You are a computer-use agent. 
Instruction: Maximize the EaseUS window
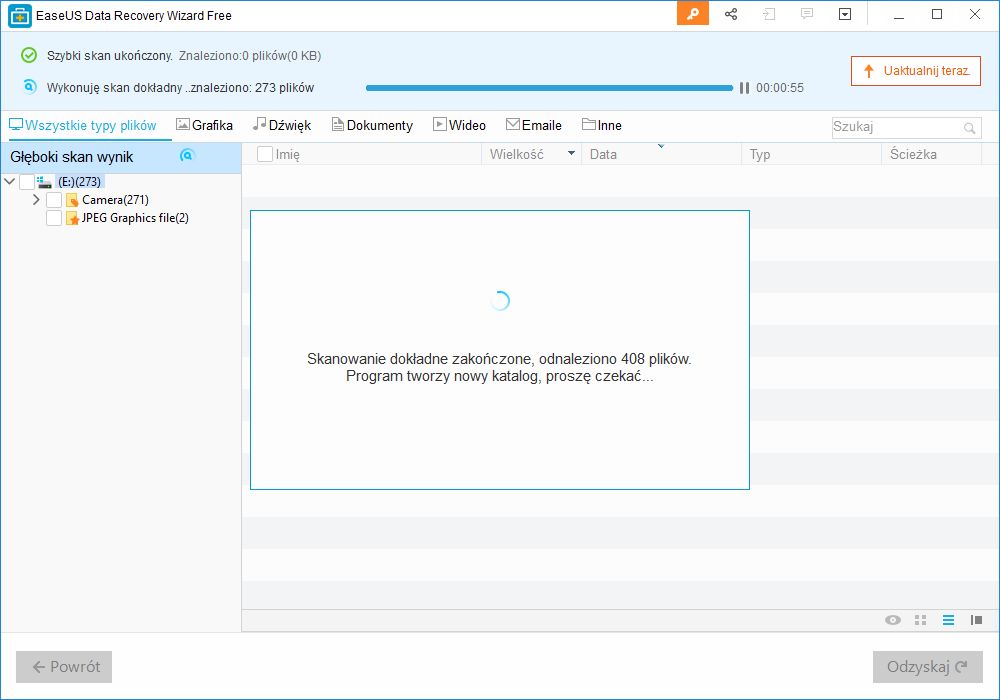[937, 14]
